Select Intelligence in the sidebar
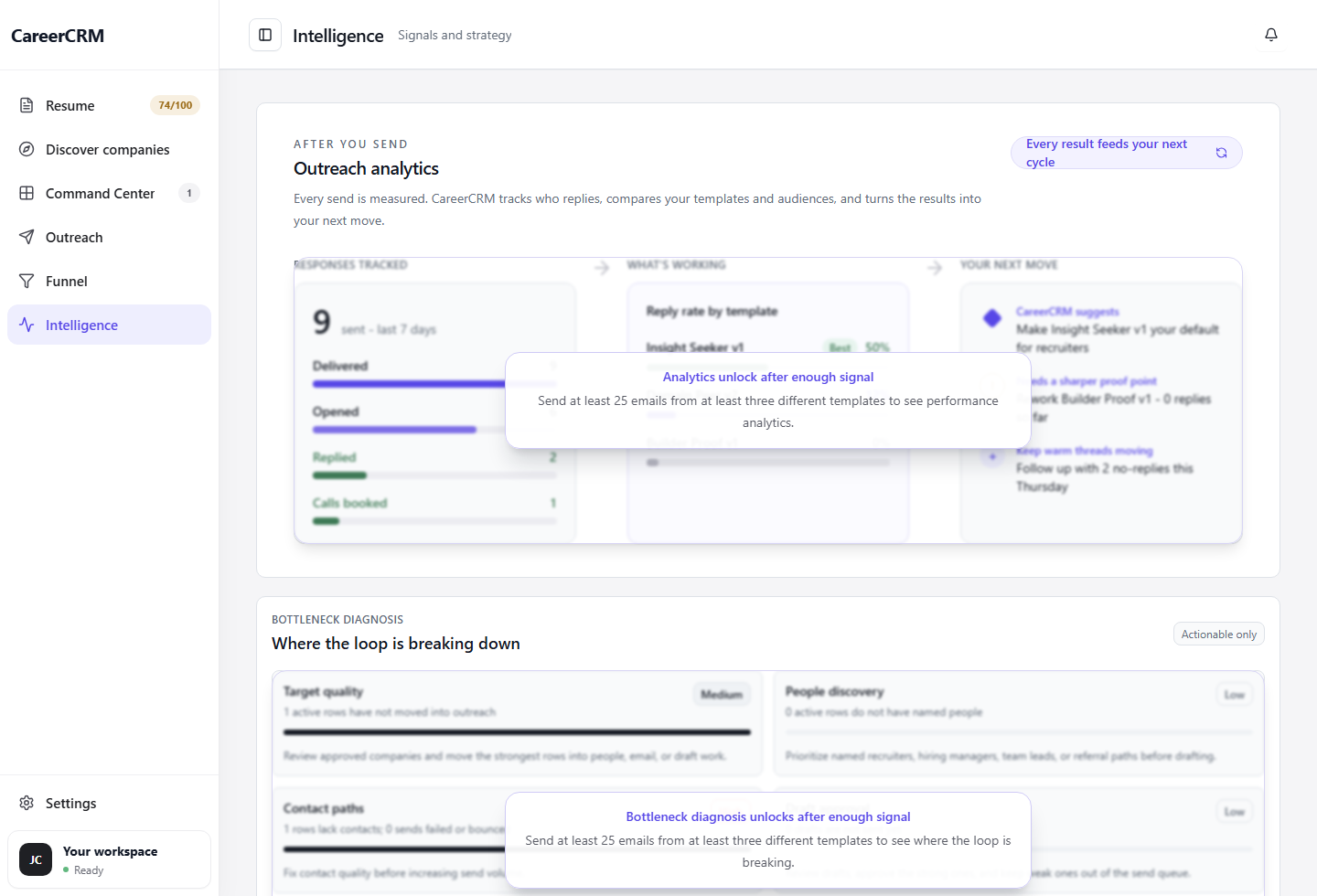This screenshot has width=1317, height=896. (109, 325)
